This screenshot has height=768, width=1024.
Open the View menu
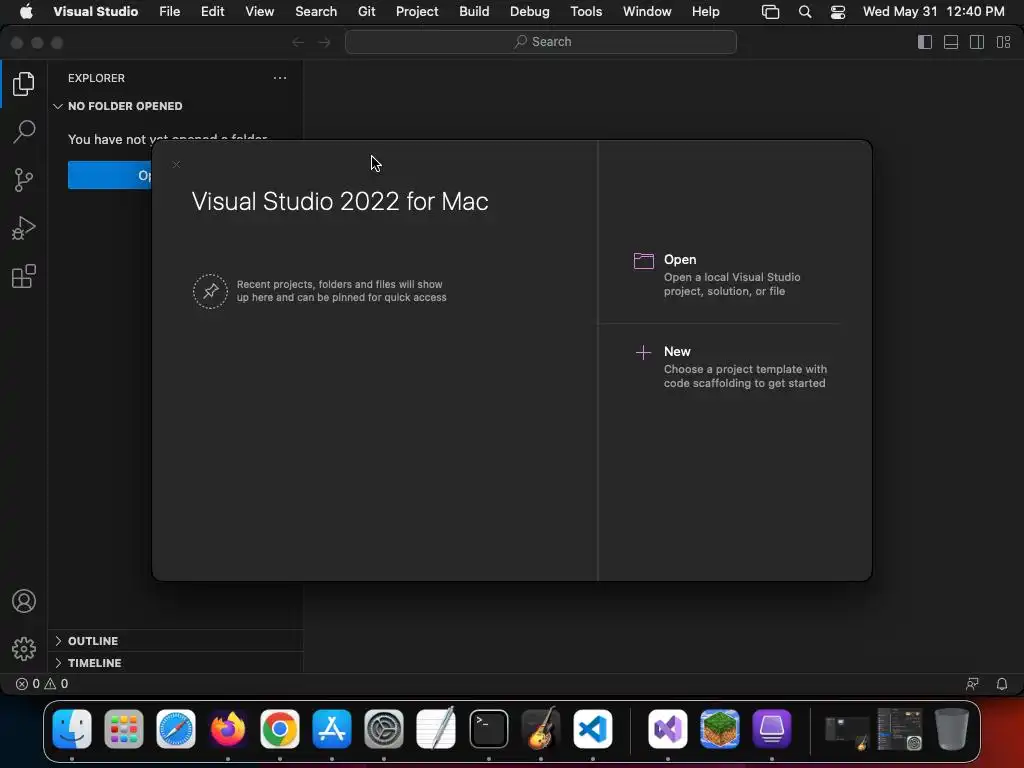click(x=259, y=11)
